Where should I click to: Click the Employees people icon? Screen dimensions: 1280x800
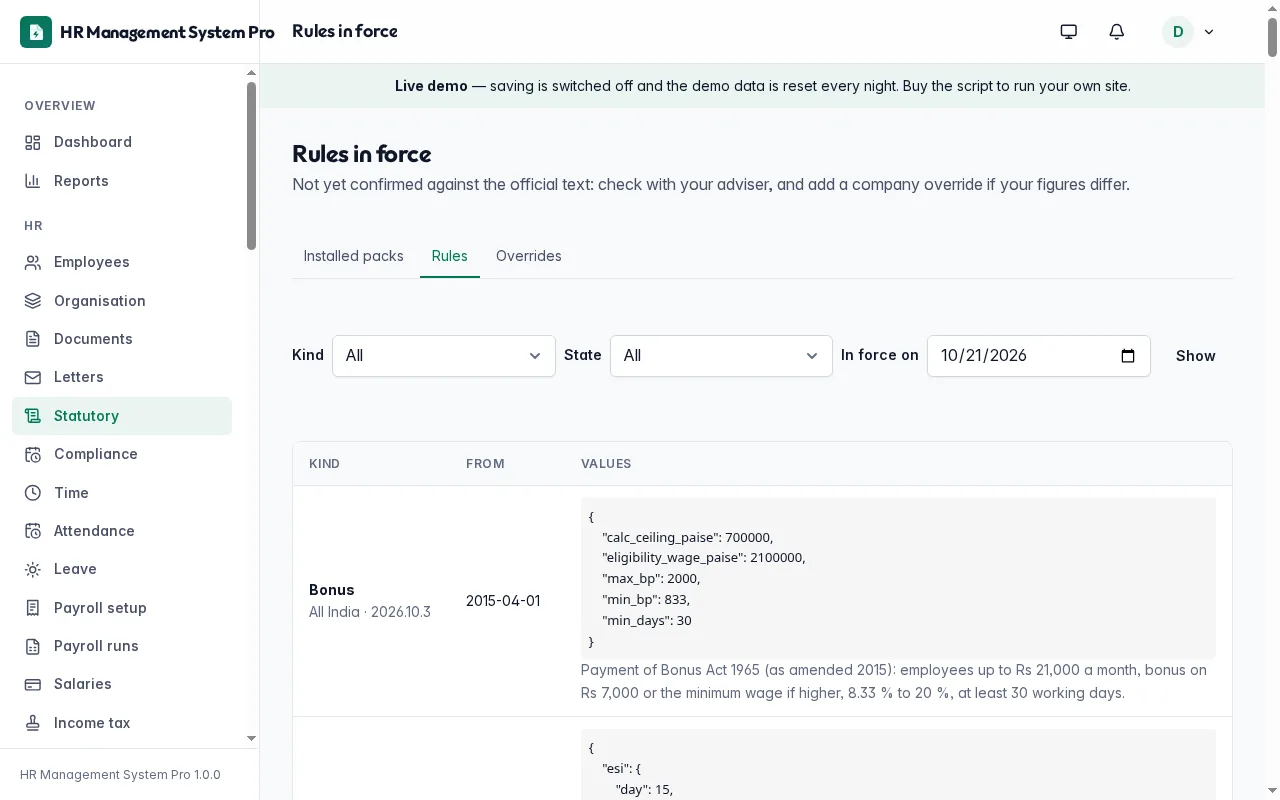(33, 262)
